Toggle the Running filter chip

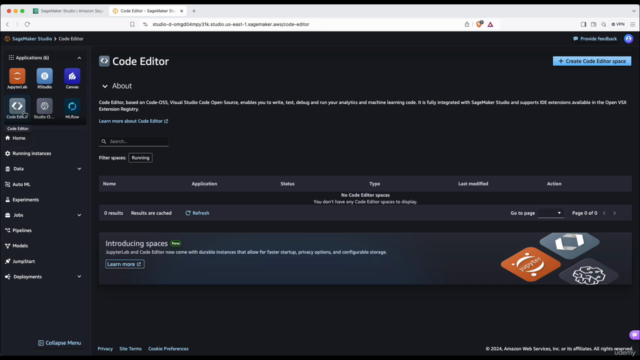tap(140, 158)
